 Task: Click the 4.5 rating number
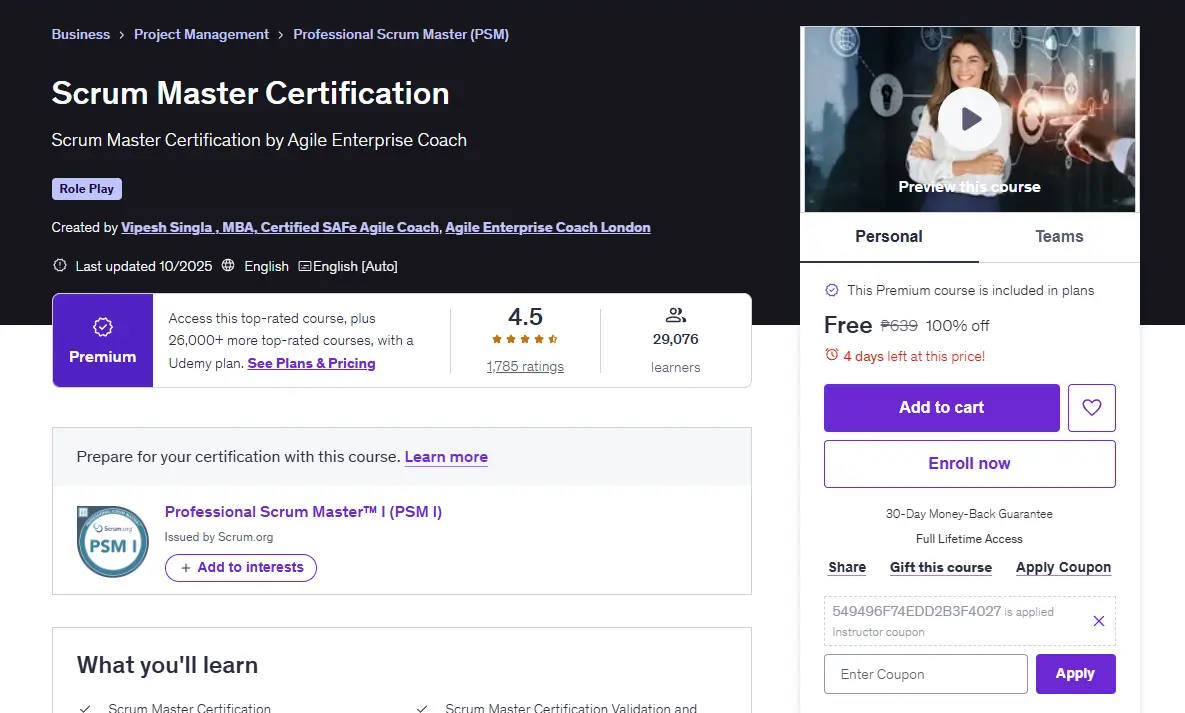pos(525,316)
